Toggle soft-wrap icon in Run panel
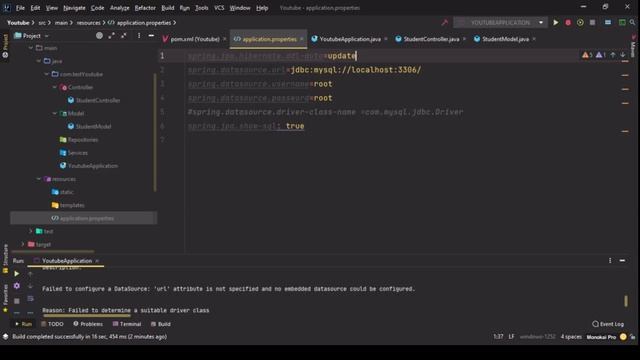Viewport: 640px width, 360px height. tap(30, 299)
